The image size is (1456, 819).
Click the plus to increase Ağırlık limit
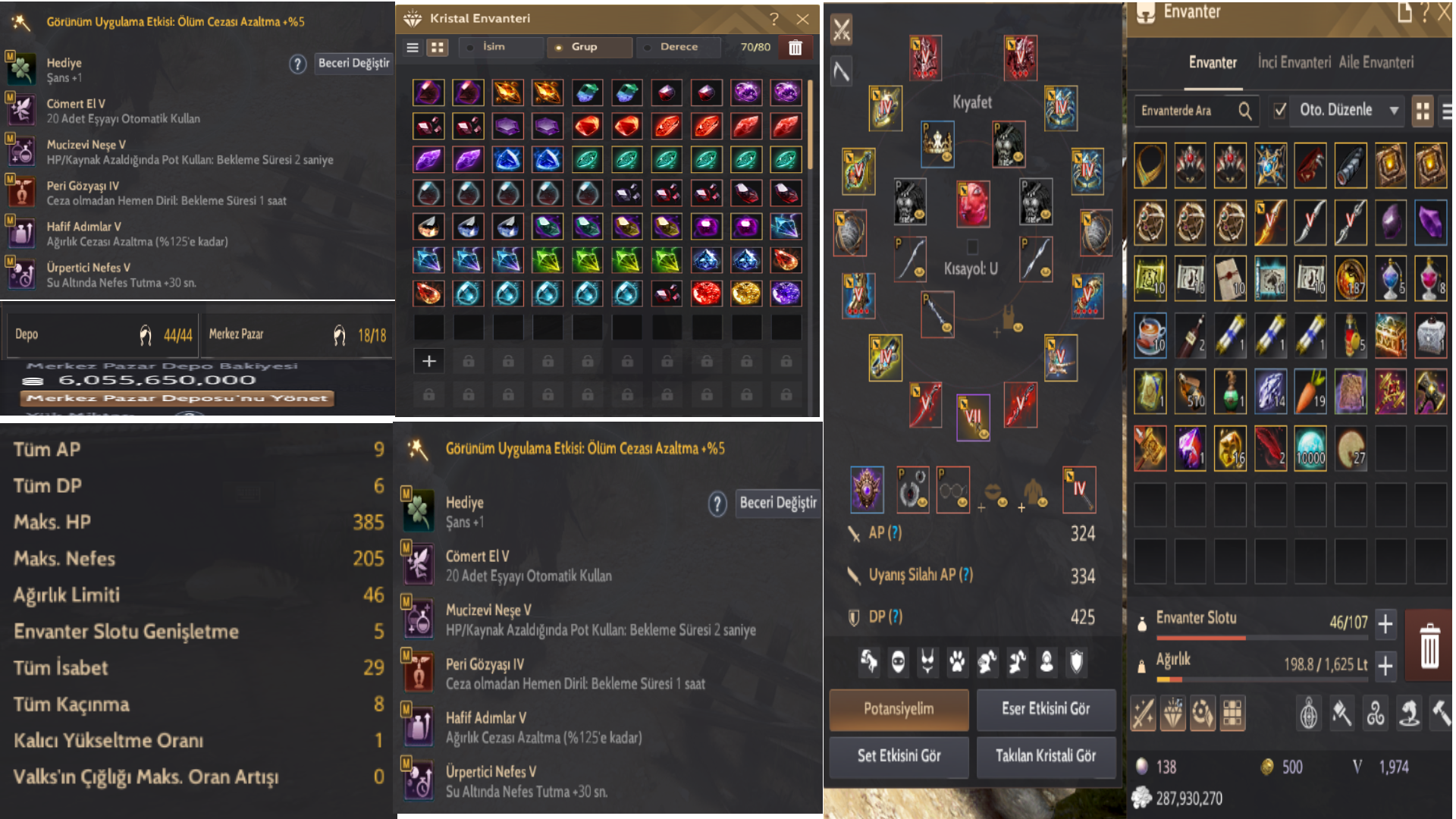coord(1385,666)
